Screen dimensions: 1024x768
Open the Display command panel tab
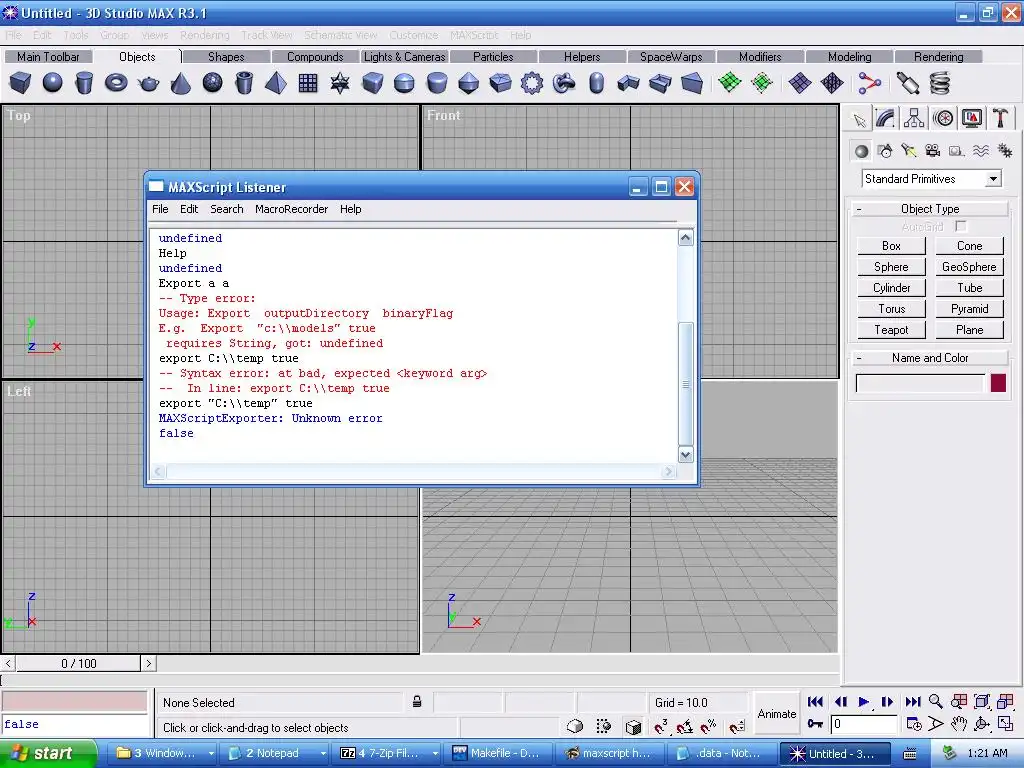(972, 119)
